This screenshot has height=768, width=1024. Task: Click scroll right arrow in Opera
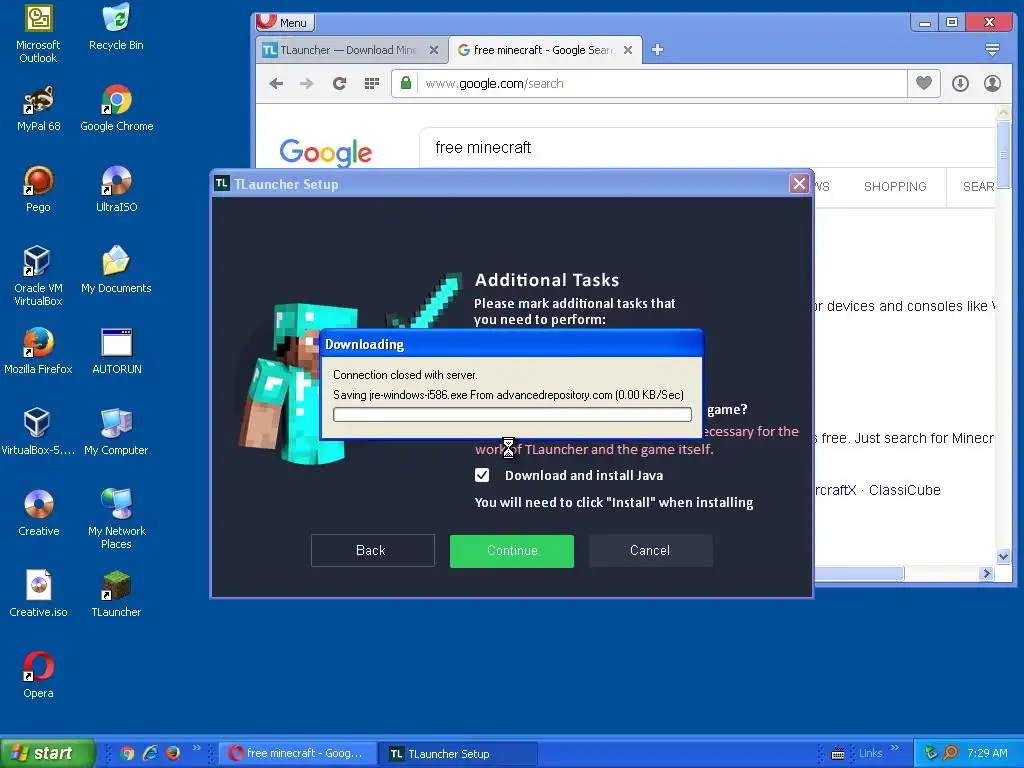[987, 573]
